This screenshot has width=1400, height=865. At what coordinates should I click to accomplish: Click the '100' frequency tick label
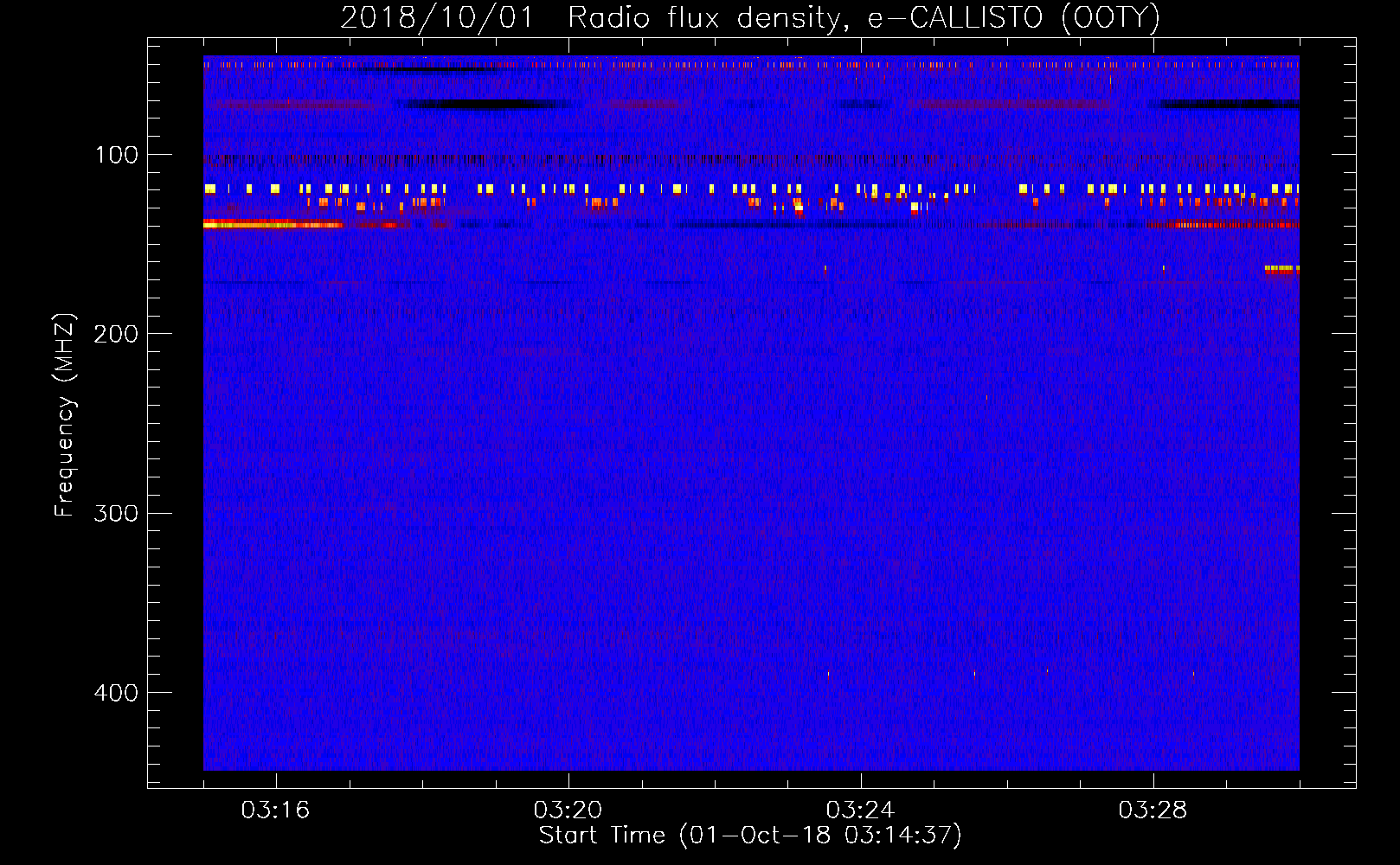[117, 156]
